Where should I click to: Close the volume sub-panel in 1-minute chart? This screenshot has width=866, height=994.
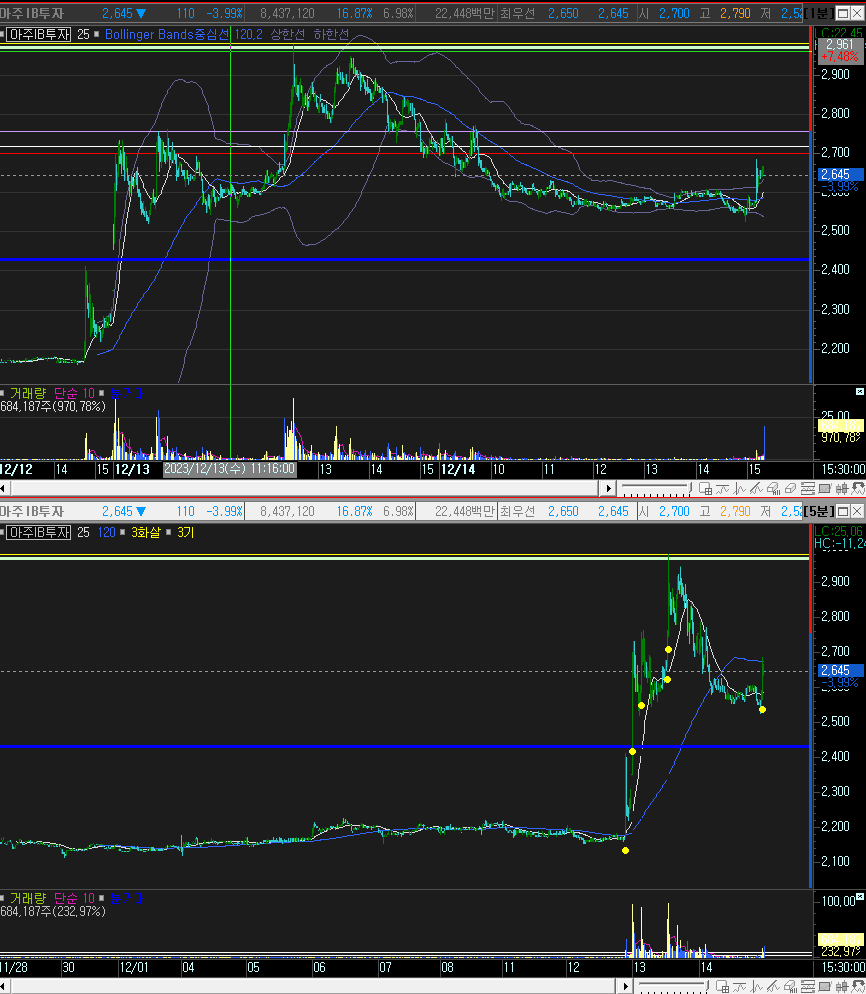tap(860, 392)
